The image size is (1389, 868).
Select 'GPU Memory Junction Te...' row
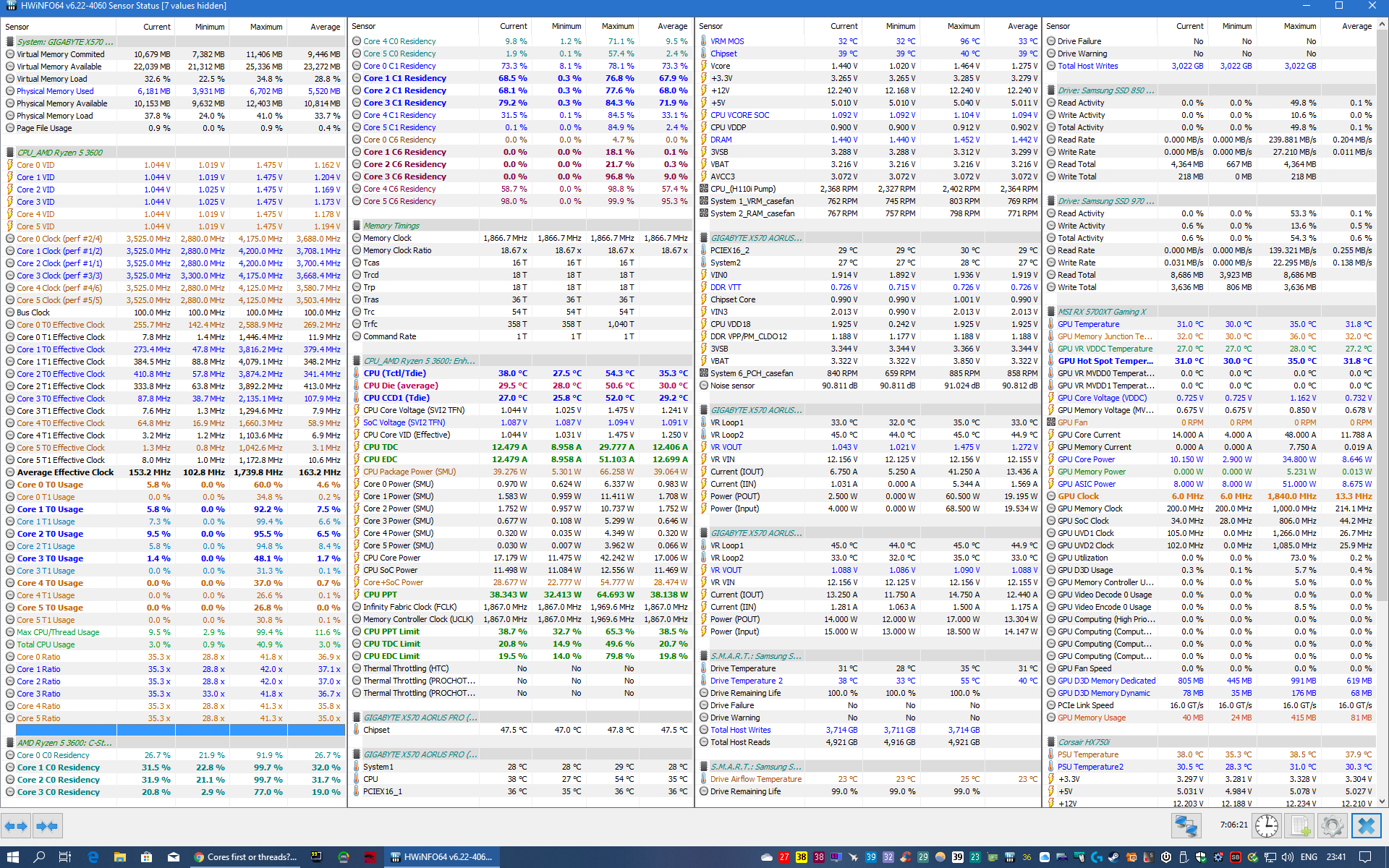[1211, 336]
